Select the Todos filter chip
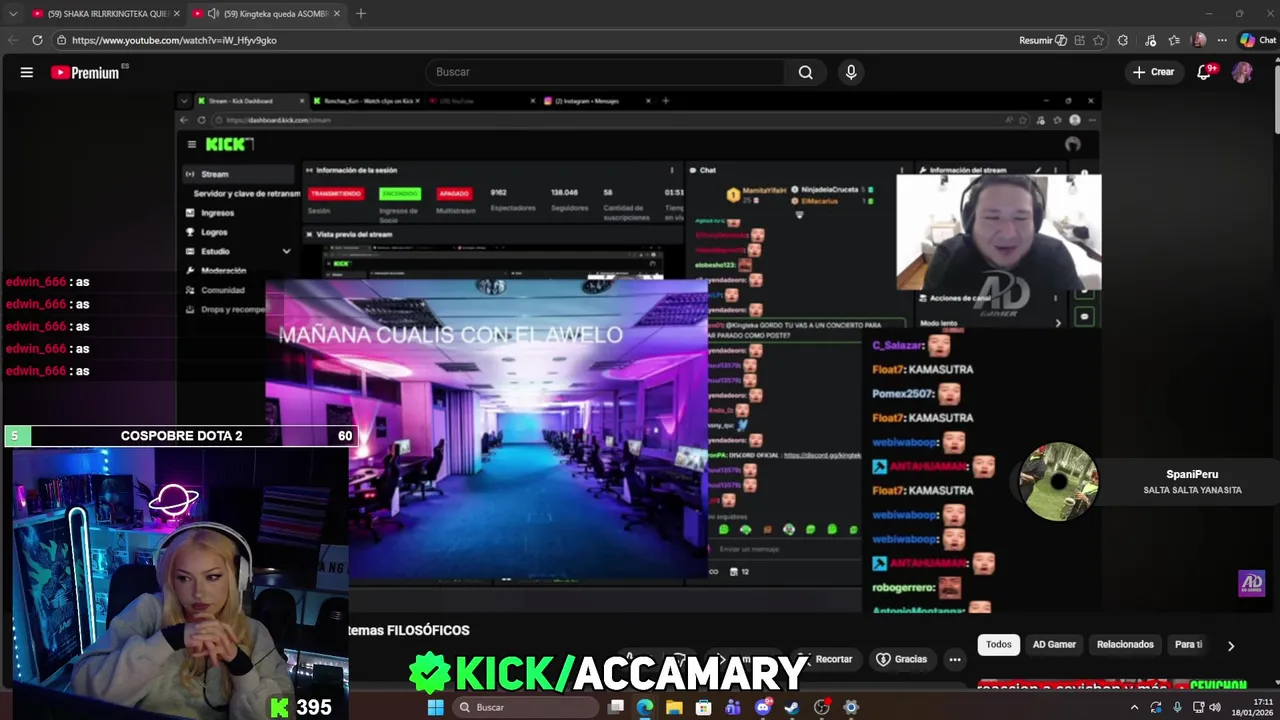 pos(999,644)
